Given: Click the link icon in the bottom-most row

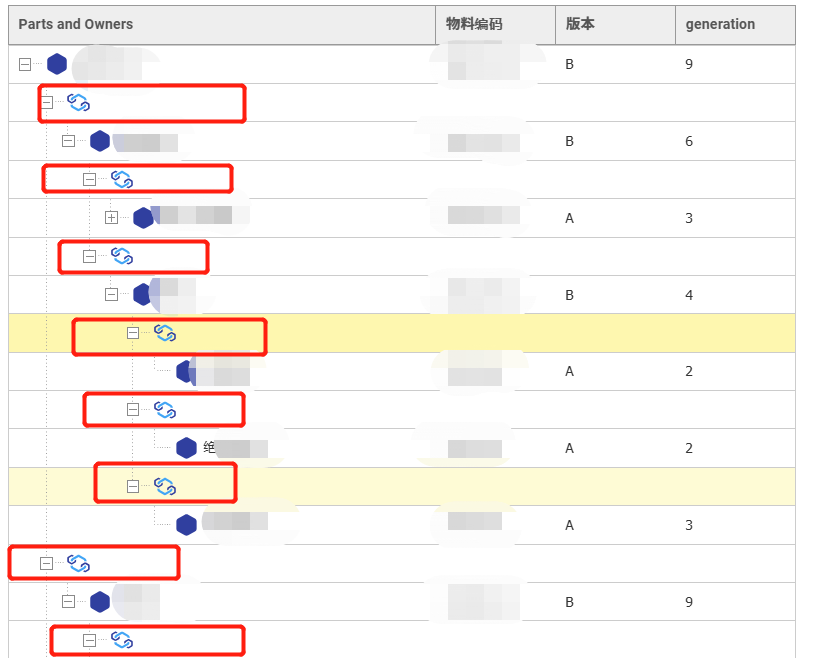Looking at the screenshot, I should coord(122,640).
